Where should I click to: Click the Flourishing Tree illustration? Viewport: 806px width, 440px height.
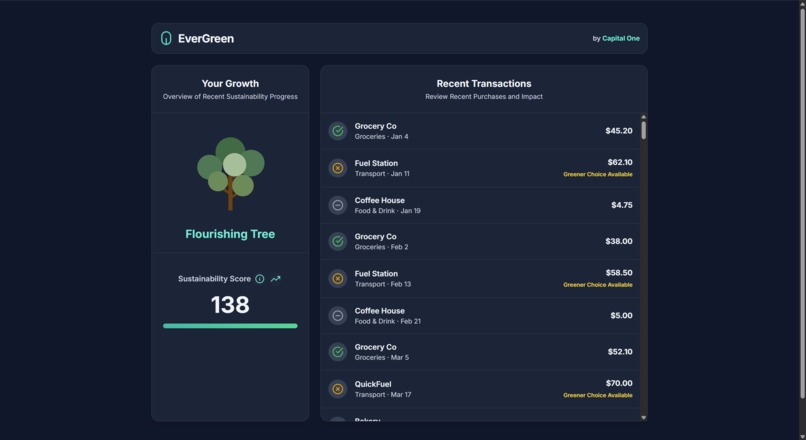pos(230,174)
